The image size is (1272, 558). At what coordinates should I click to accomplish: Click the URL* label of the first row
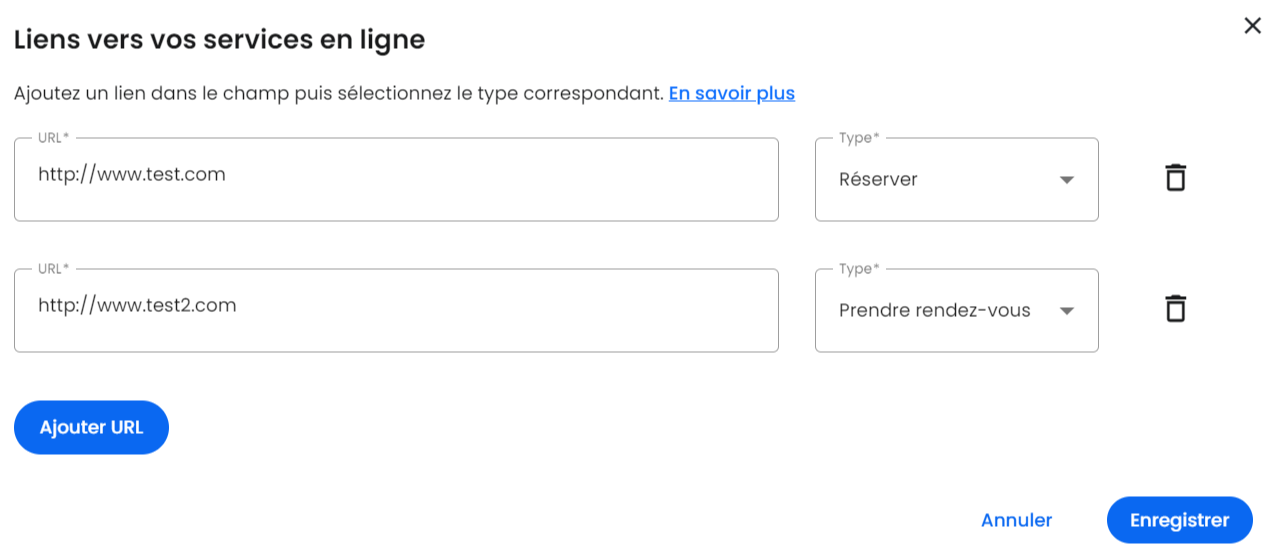point(53,138)
